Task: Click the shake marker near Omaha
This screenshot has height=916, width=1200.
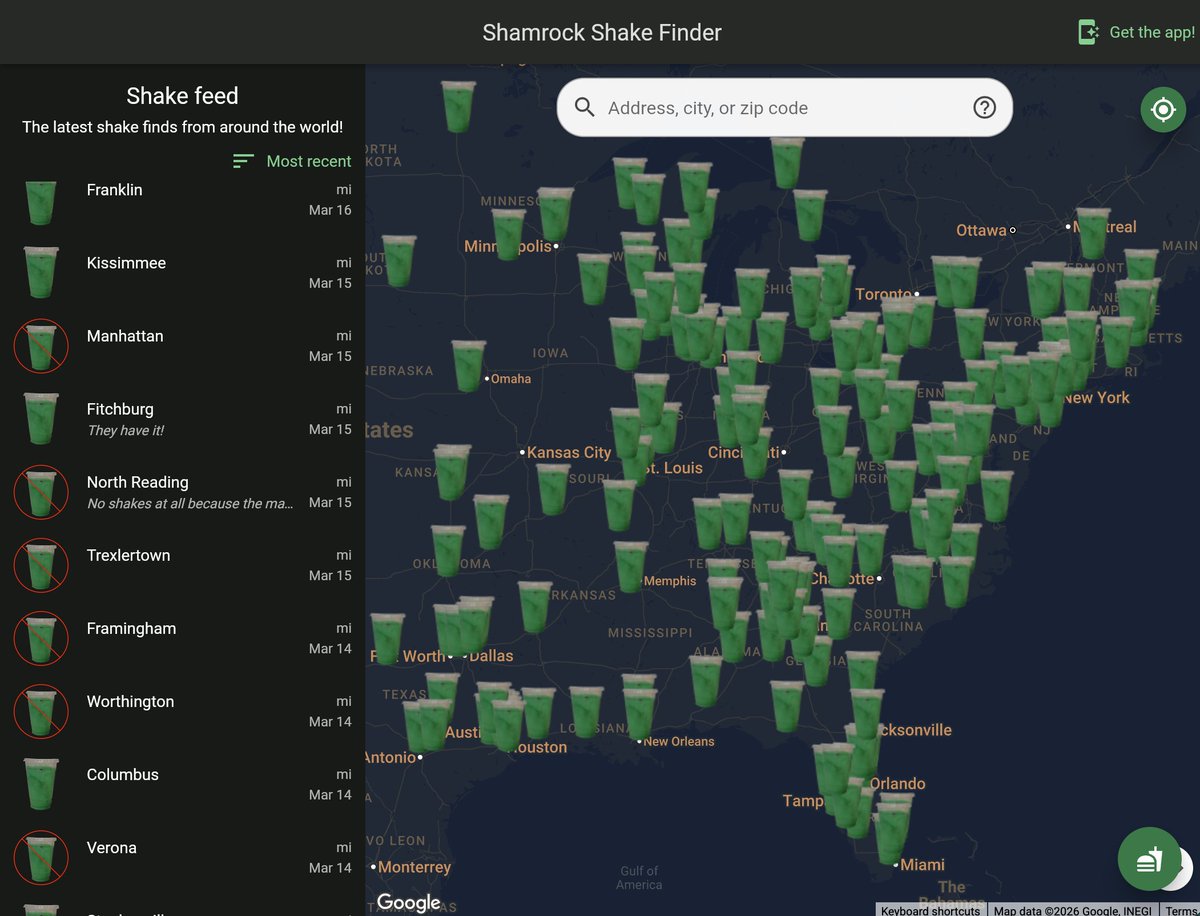Action: click(469, 366)
